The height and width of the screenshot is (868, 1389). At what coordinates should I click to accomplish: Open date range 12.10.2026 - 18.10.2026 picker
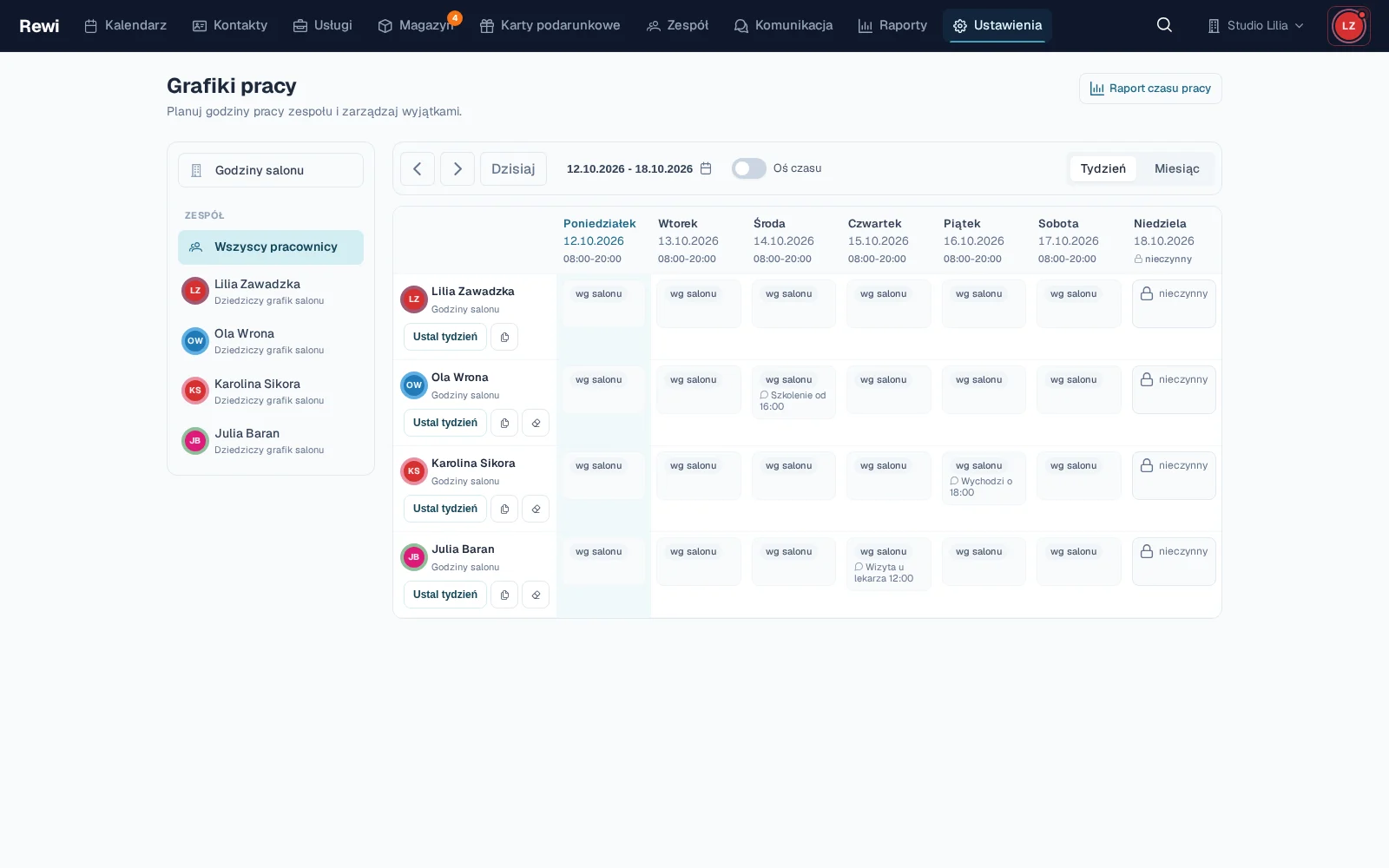click(x=640, y=168)
